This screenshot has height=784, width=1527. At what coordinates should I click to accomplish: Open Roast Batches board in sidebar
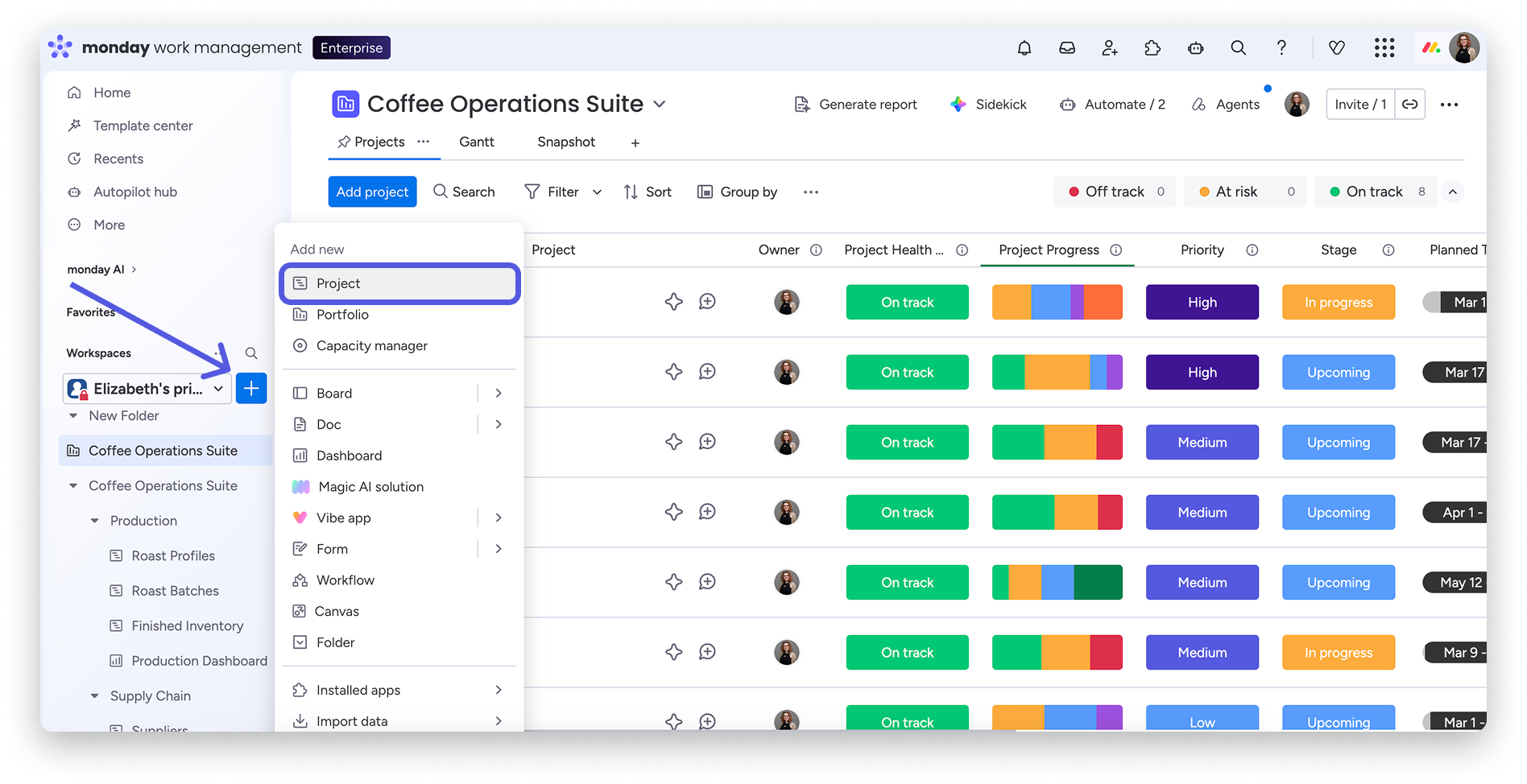click(175, 591)
